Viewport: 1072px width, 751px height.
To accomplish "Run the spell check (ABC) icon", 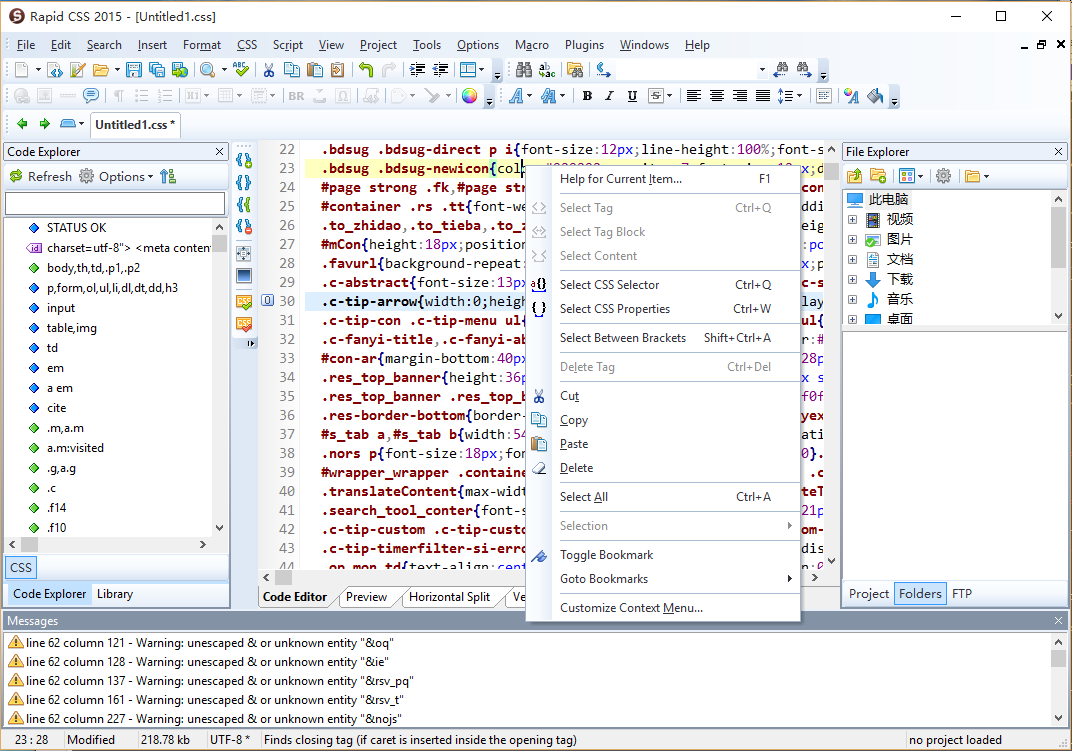I will click(x=240, y=70).
